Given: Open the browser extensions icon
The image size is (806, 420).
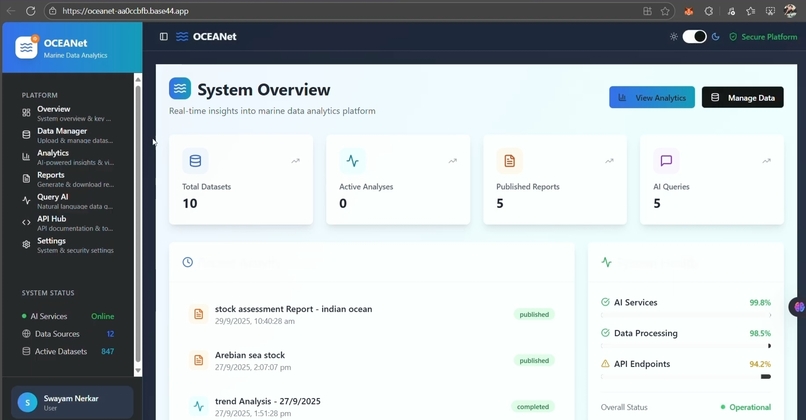Looking at the screenshot, I should [708, 11].
